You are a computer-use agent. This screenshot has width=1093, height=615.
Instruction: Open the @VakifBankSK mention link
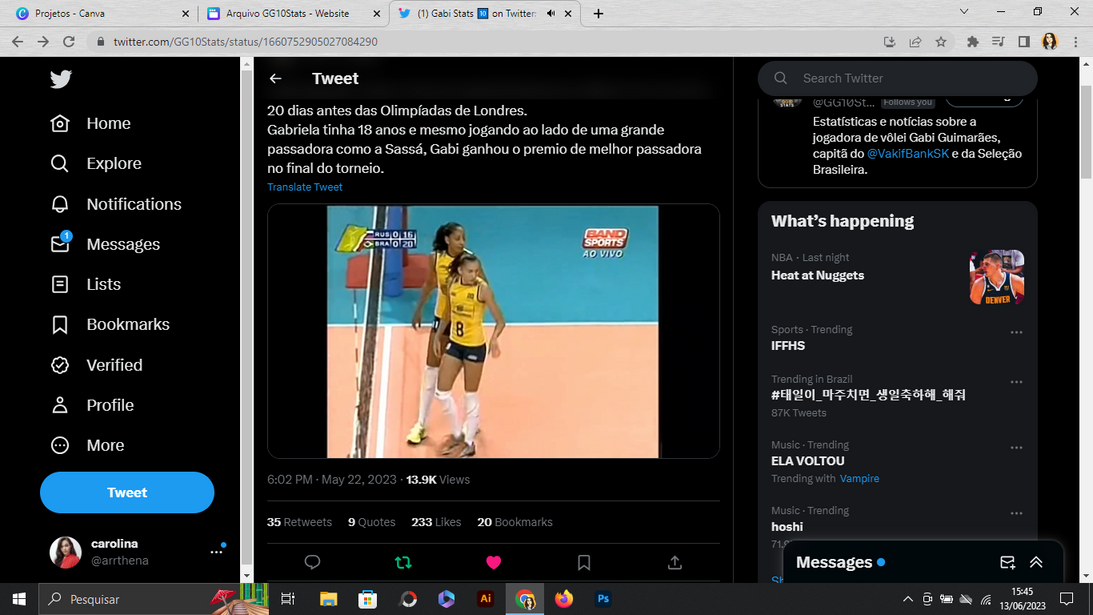(x=908, y=153)
